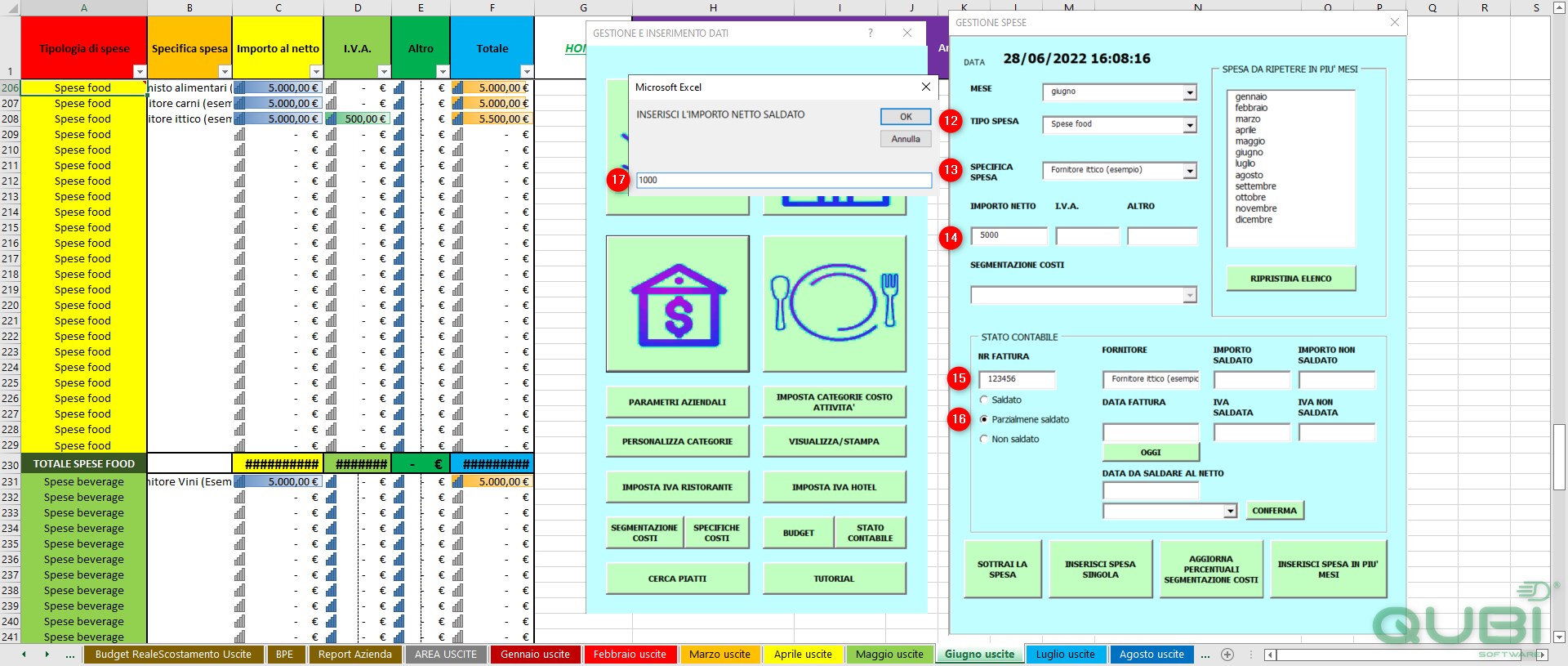Viewport: 1568px width, 666px height.
Task: Open the Tipologia di spese filter arrow
Action: [x=140, y=71]
